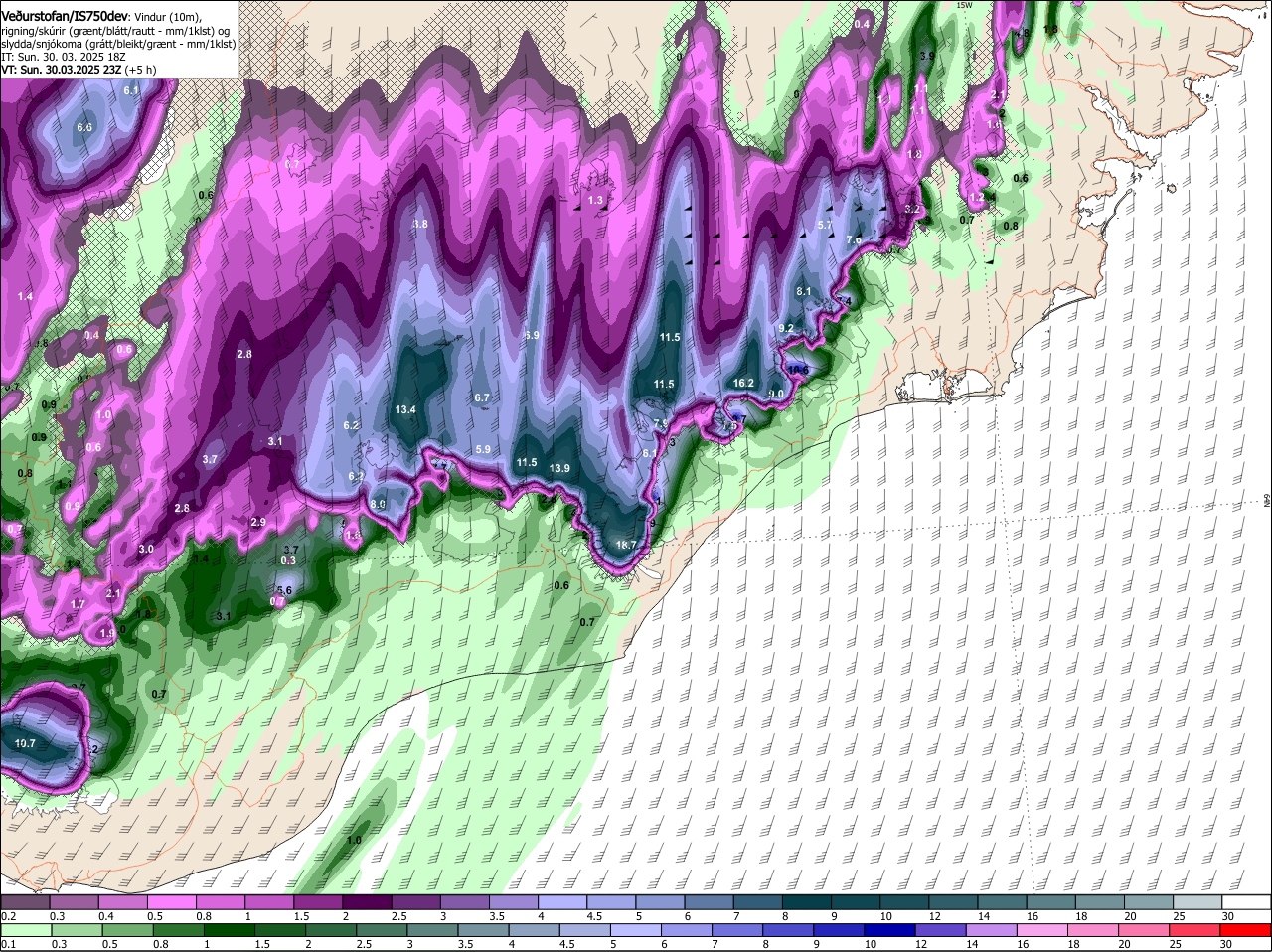The height and width of the screenshot is (952, 1272).
Task: Click the 0.2 label on the snow legend
Action: (x=8, y=916)
